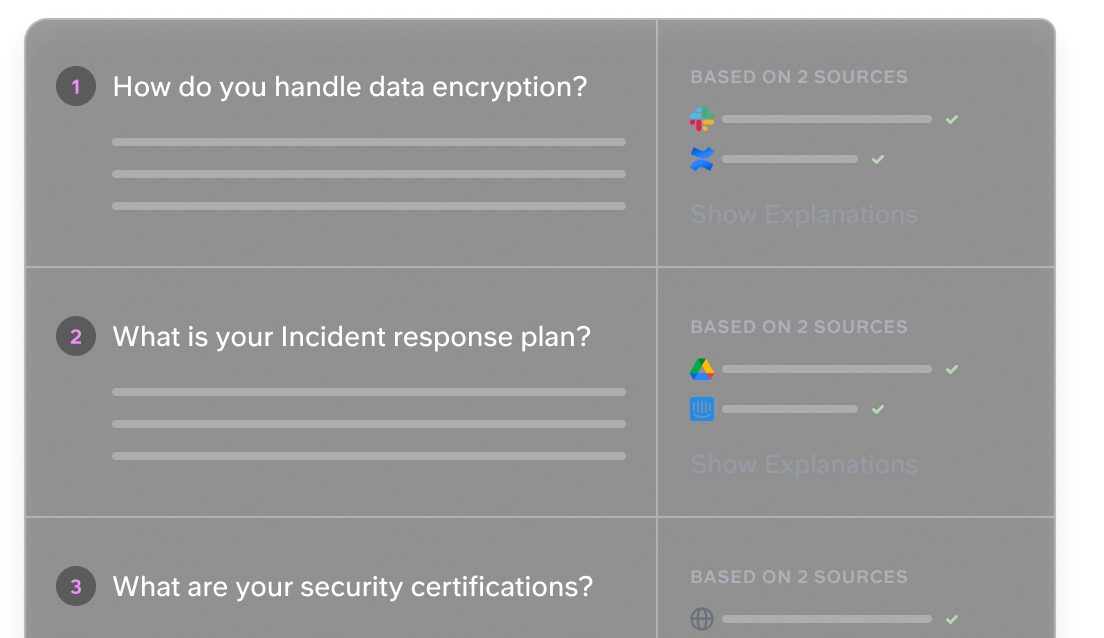Image resolution: width=1104 pixels, height=638 pixels.
Task: Select "What are your security certifications?" question
Action: coord(353,587)
